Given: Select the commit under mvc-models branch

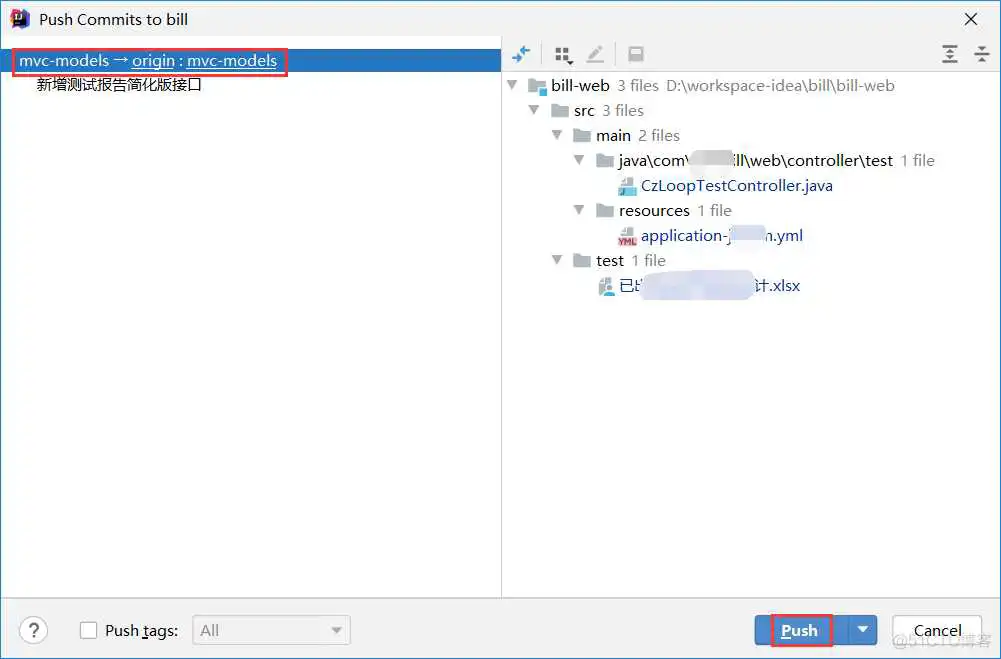Looking at the screenshot, I should pyautogui.click(x=119, y=85).
